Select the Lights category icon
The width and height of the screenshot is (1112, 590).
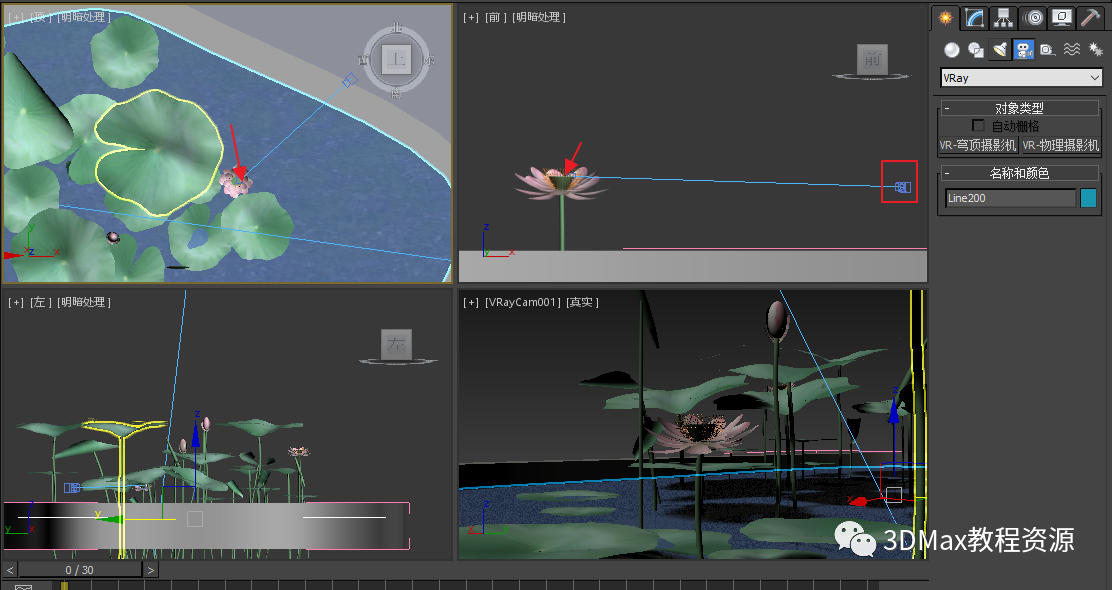tap(1000, 50)
